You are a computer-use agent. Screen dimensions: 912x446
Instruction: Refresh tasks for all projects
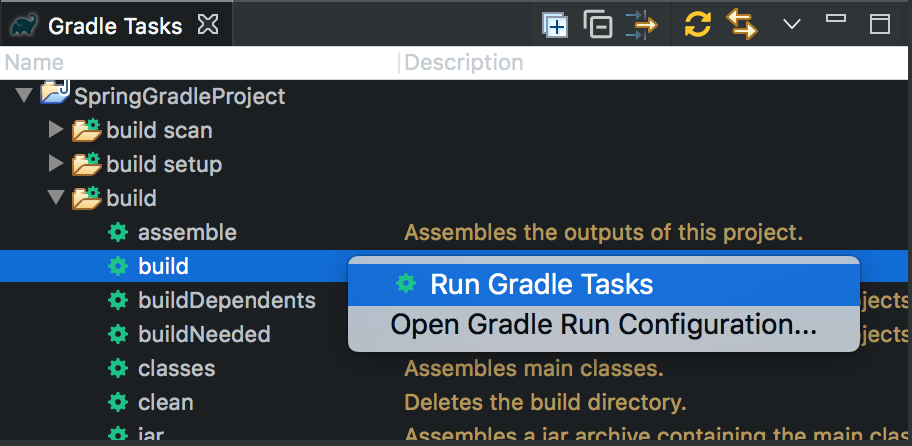pos(697,25)
